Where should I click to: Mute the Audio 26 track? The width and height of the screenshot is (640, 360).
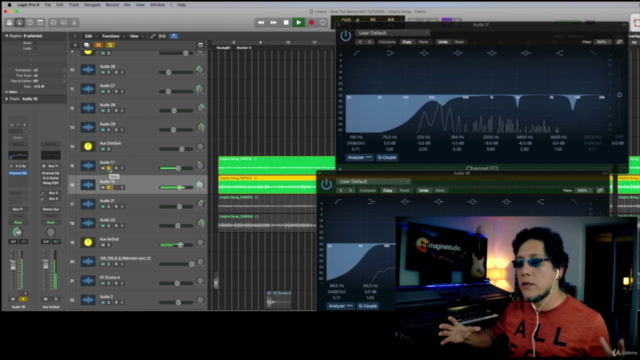[x=103, y=72]
